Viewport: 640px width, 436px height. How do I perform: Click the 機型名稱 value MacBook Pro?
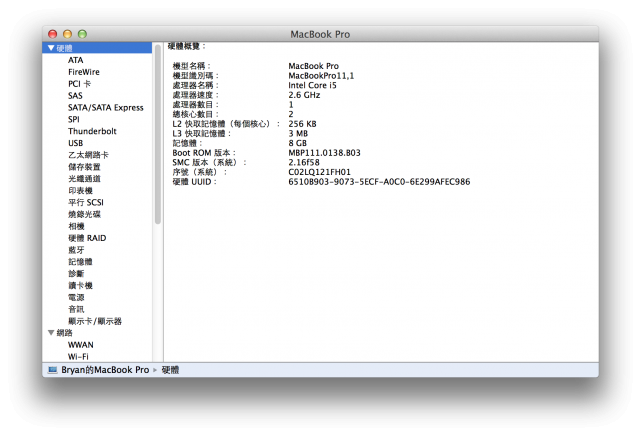tap(313, 66)
